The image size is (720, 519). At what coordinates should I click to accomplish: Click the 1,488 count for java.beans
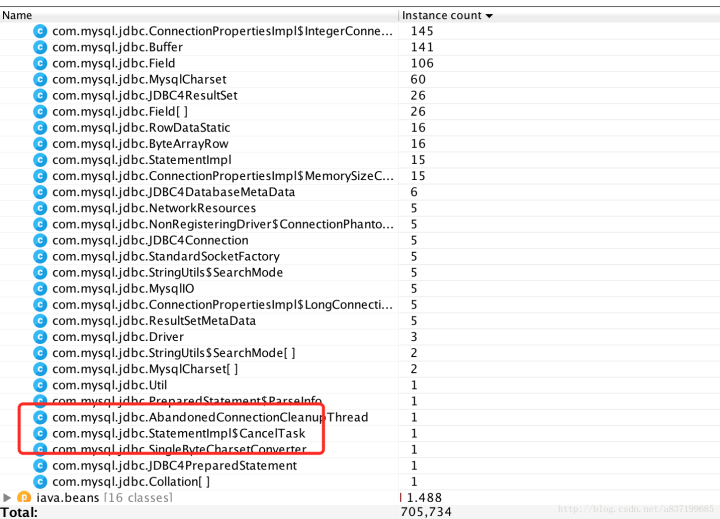pos(424,498)
